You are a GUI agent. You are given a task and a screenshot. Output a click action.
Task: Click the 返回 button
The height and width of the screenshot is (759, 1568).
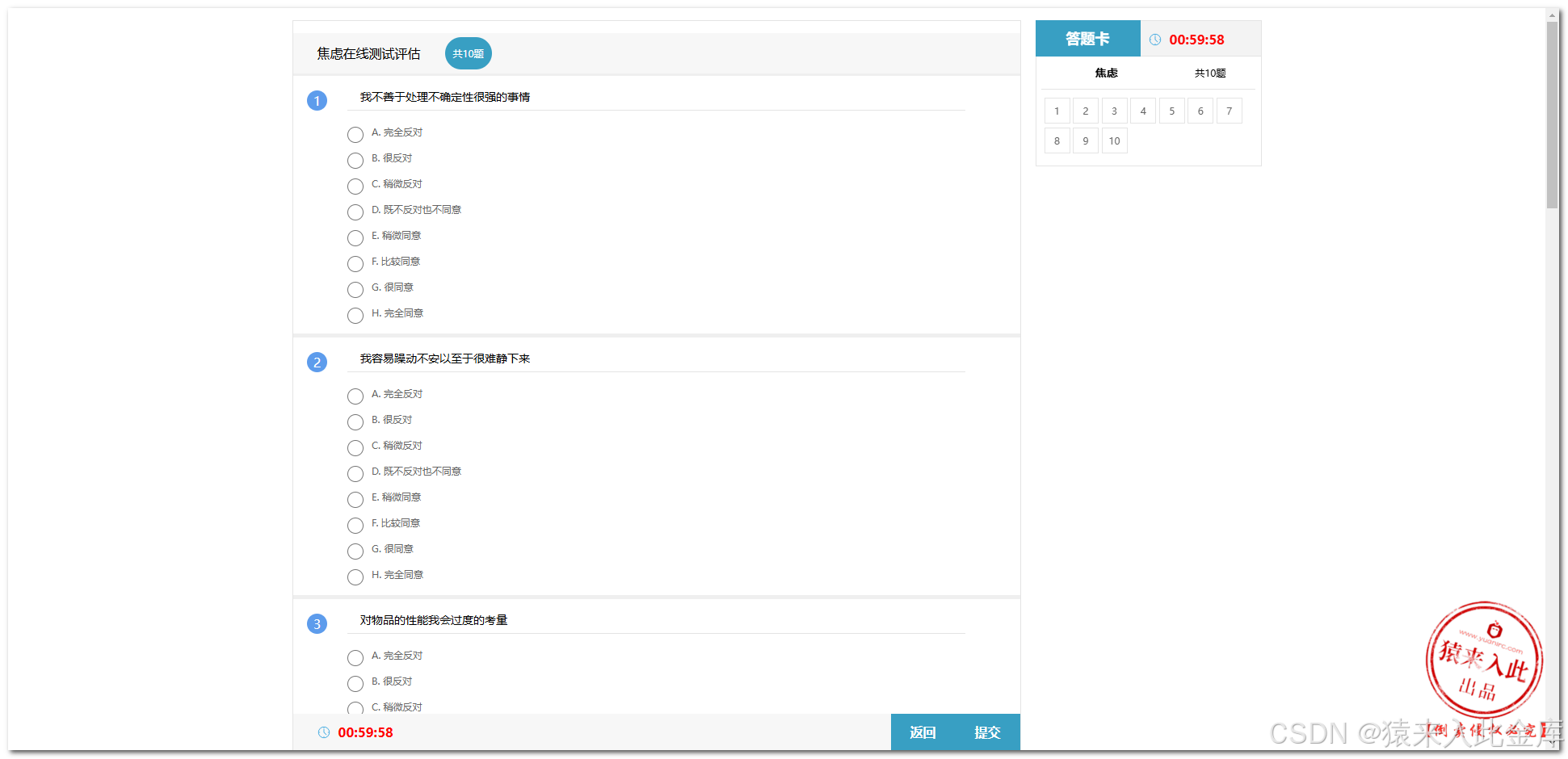point(923,732)
